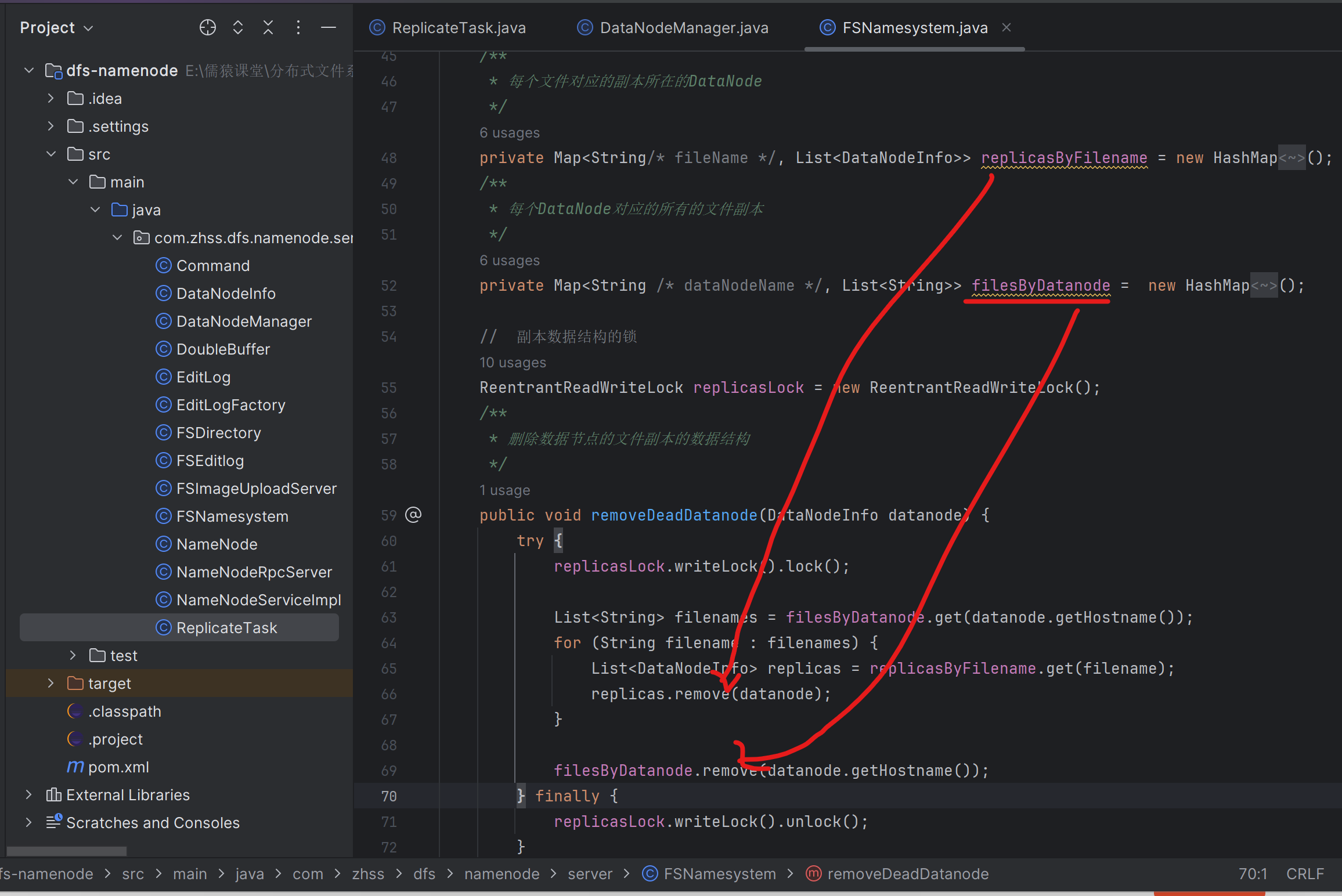
Task: Click line number 70 in gutter
Action: pyautogui.click(x=389, y=796)
